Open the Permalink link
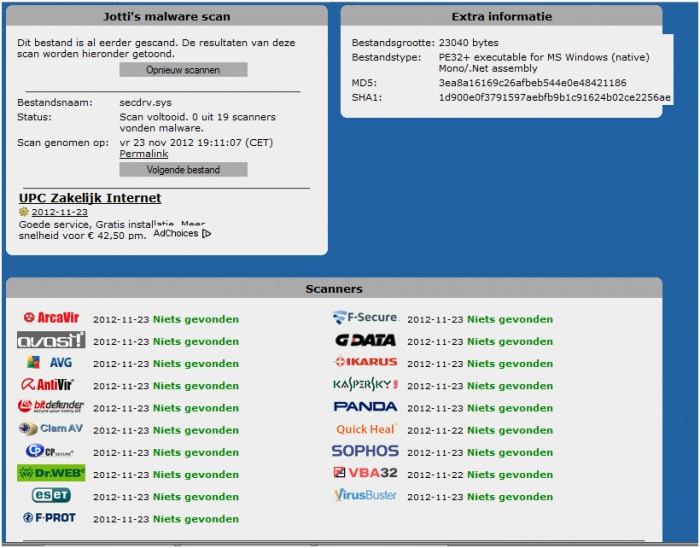The image size is (700, 548). pos(144,154)
